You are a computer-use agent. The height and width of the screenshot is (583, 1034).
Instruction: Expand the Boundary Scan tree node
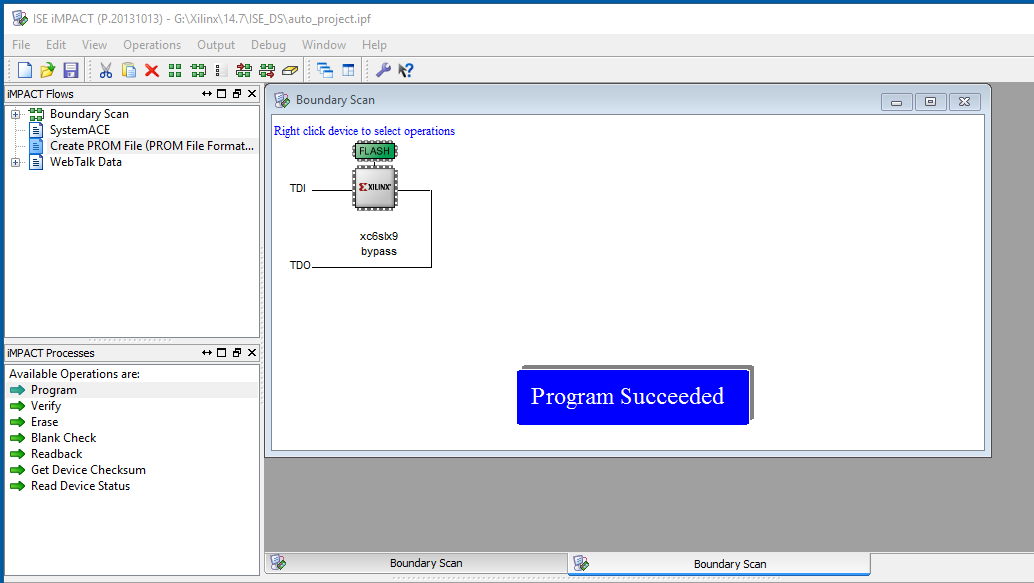pos(16,114)
